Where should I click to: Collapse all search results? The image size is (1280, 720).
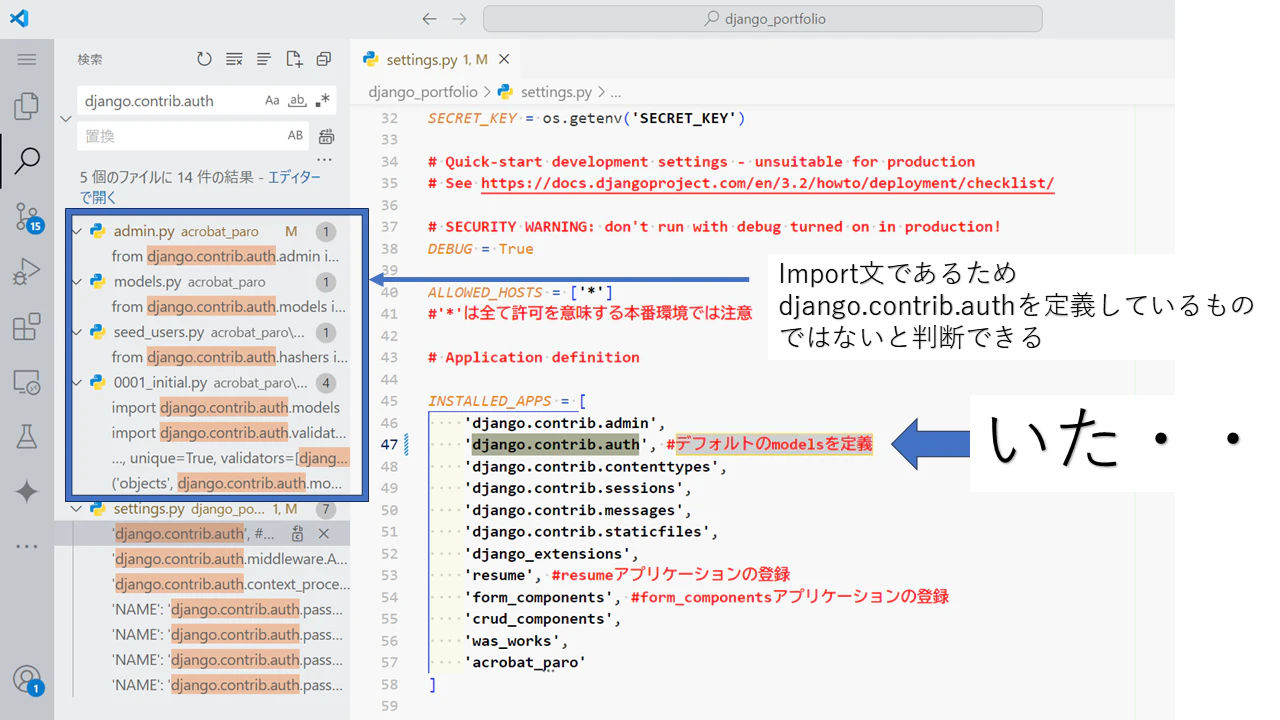tap(324, 59)
